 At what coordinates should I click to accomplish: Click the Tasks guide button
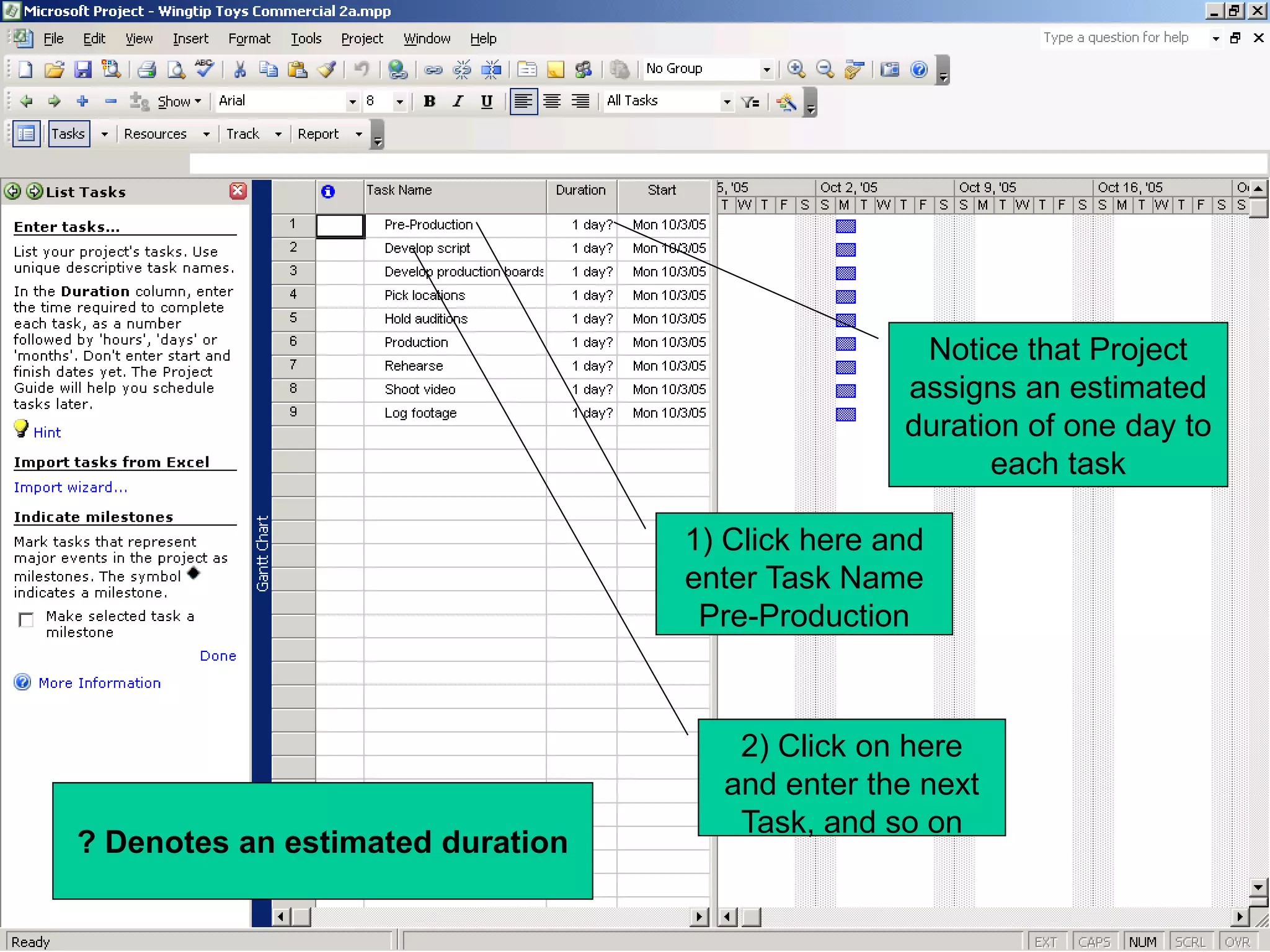pyautogui.click(x=68, y=134)
